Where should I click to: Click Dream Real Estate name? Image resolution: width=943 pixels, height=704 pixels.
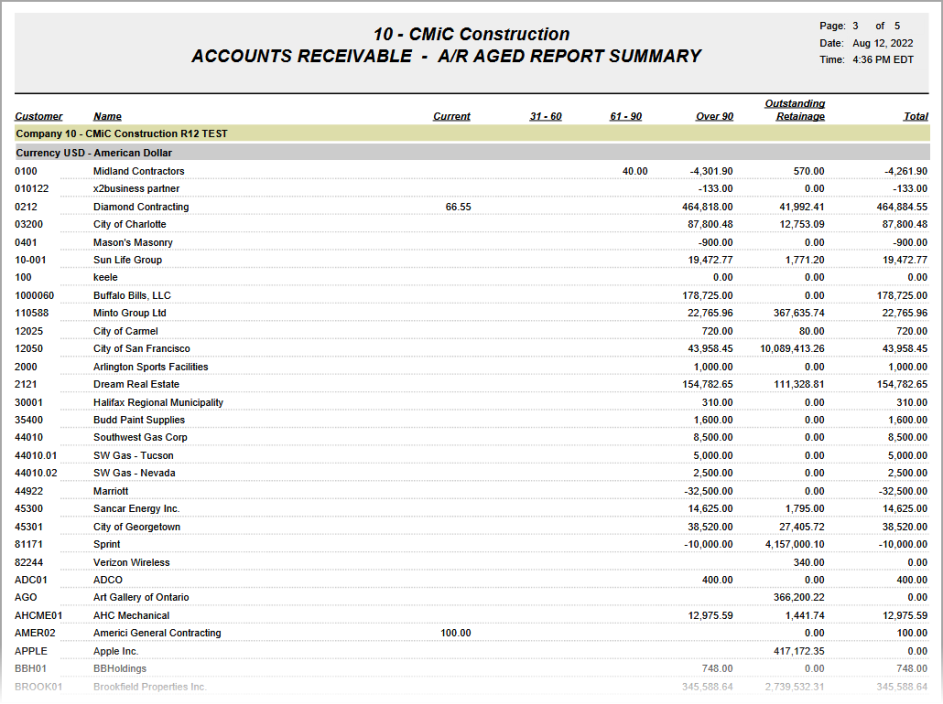136,384
